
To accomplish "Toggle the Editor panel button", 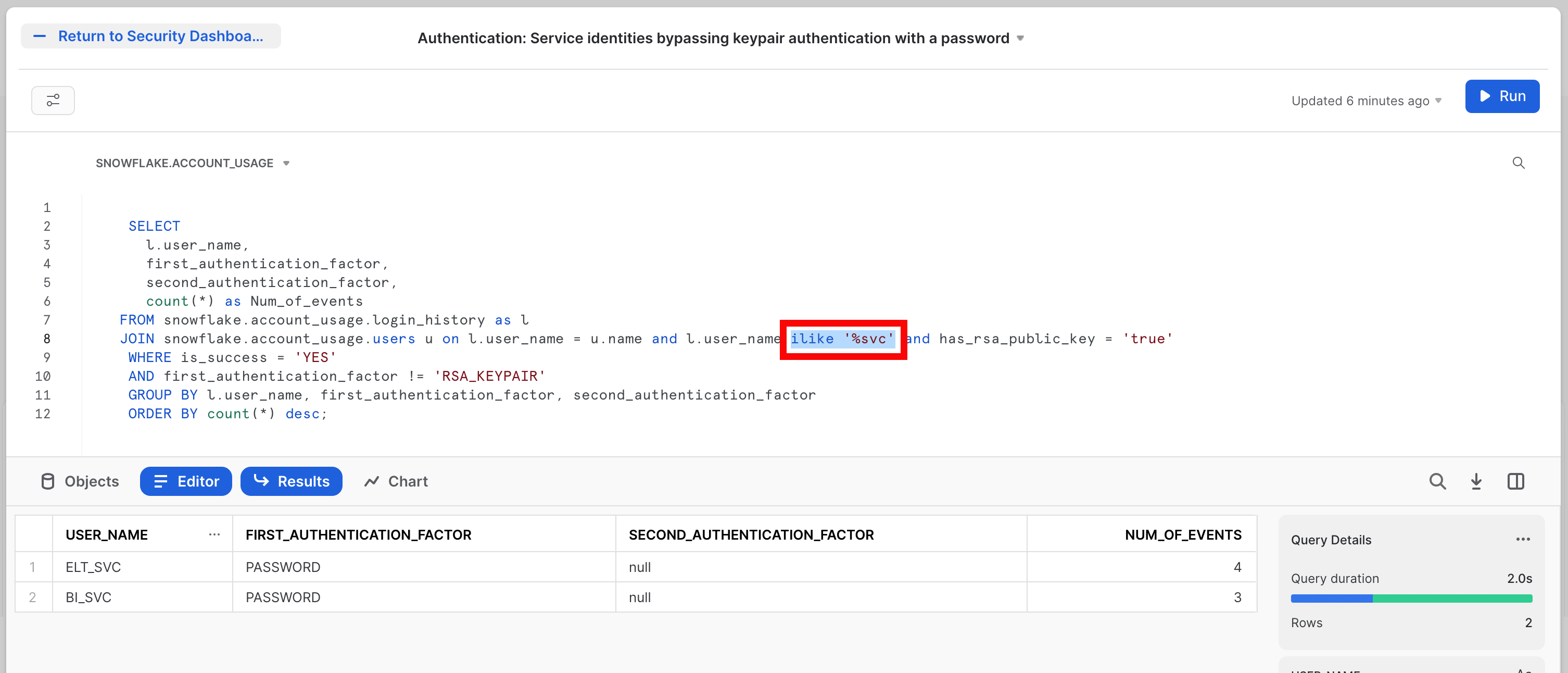I will [186, 482].
